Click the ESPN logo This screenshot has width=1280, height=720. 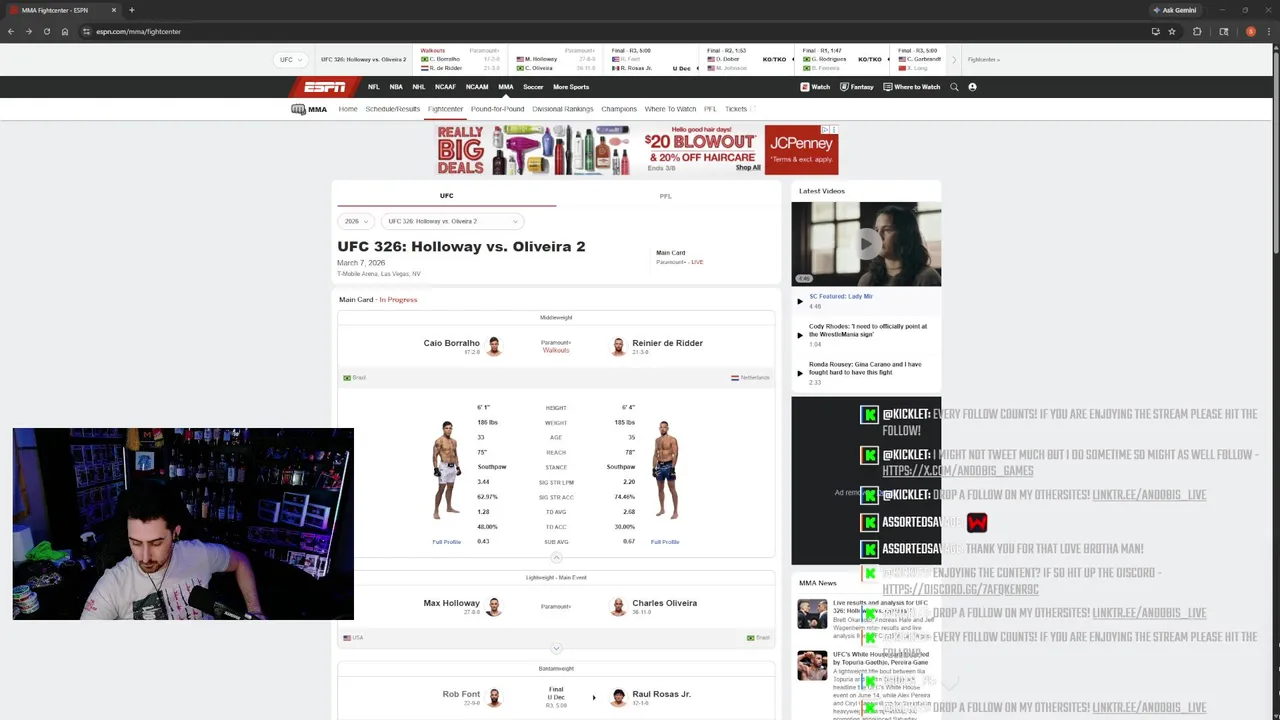pos(325,87)
